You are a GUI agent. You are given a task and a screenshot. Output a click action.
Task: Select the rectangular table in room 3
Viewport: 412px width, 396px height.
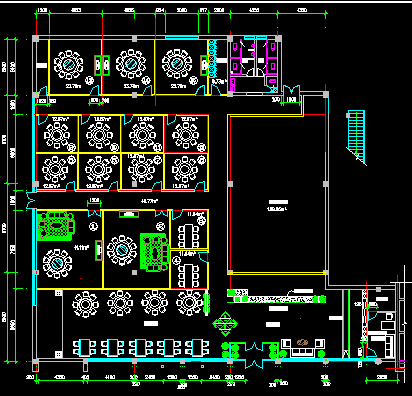pyautogui.click(x=189, y=235)
